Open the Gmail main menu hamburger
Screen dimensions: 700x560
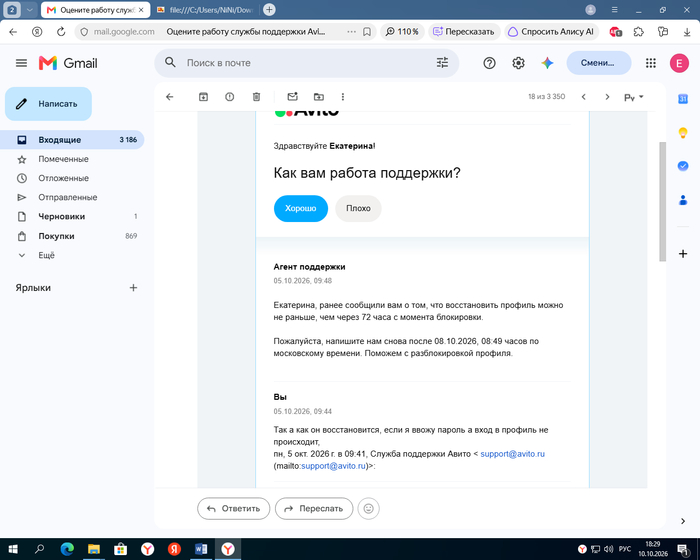point(21,63)
